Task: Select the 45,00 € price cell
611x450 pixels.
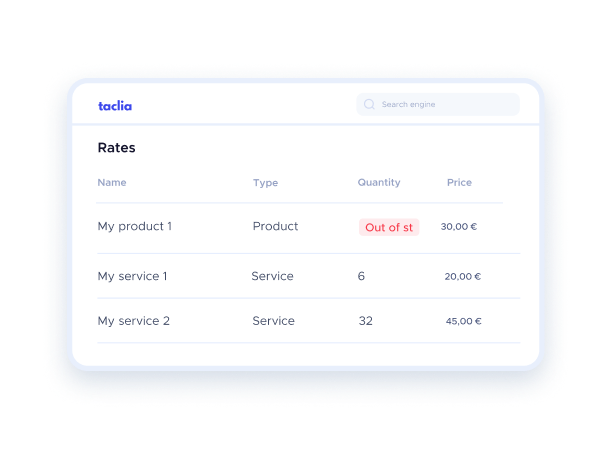Action: [x=463, y=322]
